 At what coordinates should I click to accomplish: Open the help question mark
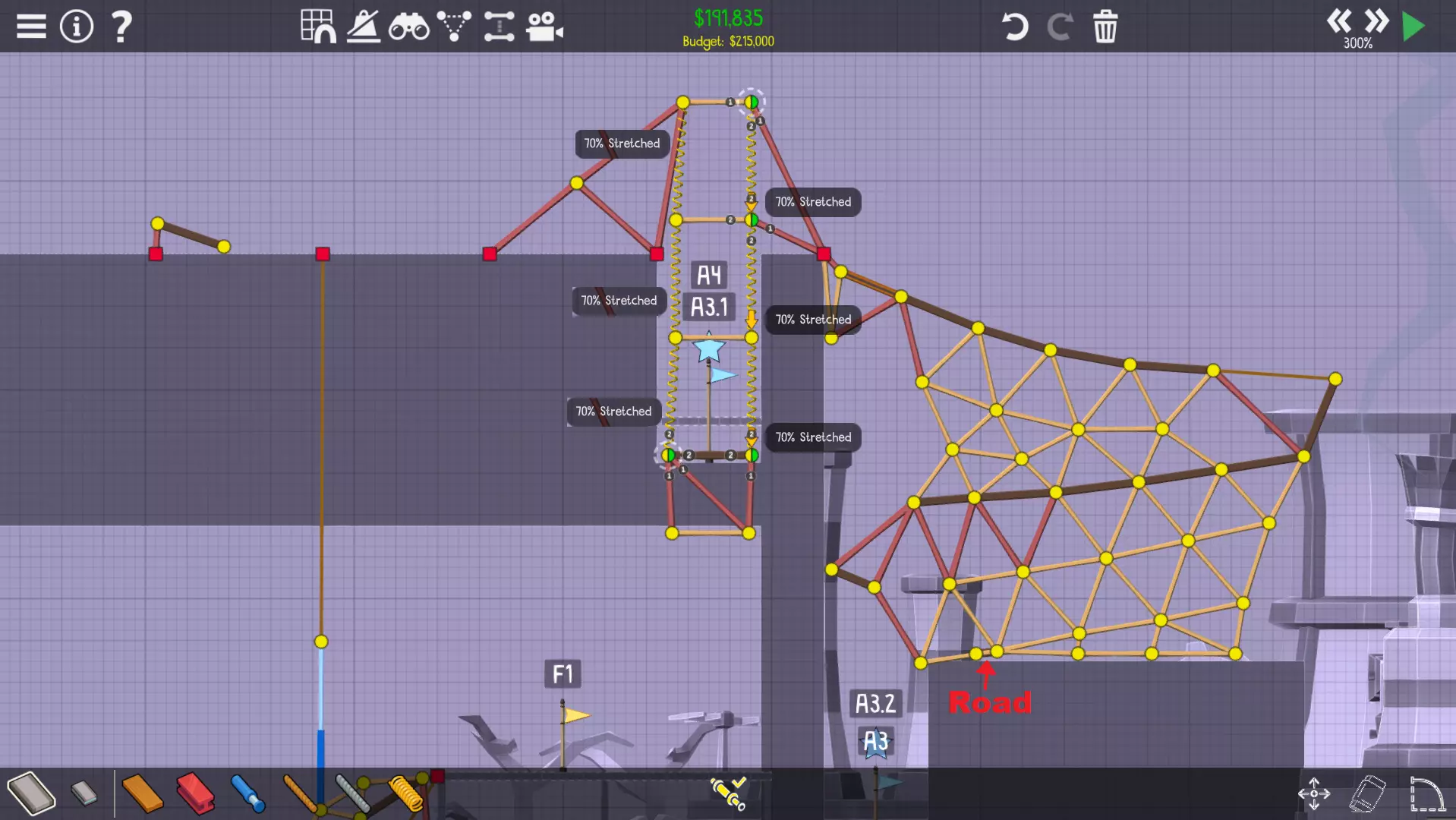point(121,27)
